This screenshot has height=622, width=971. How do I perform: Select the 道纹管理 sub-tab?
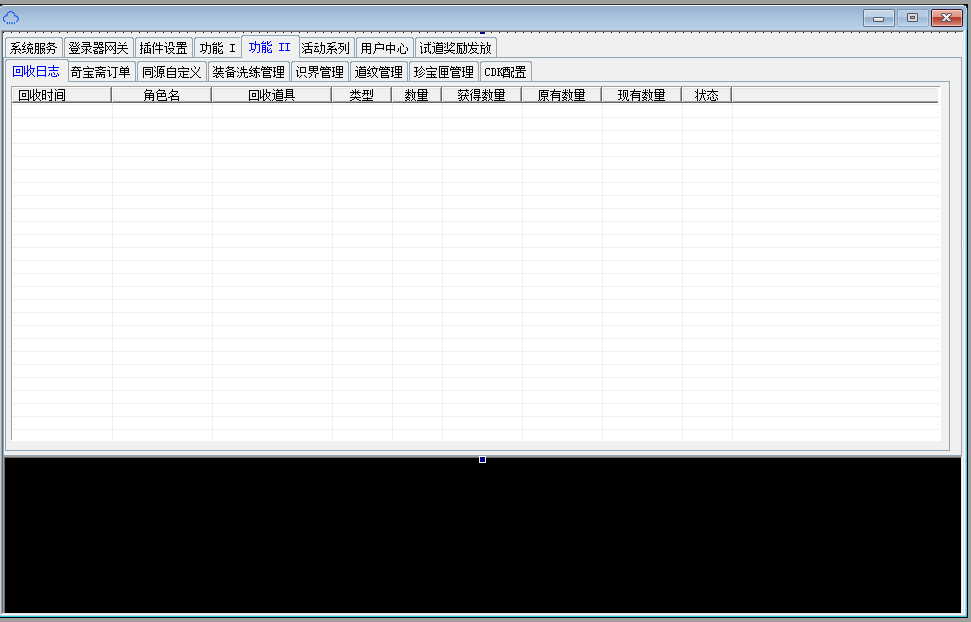click(378, 72)
